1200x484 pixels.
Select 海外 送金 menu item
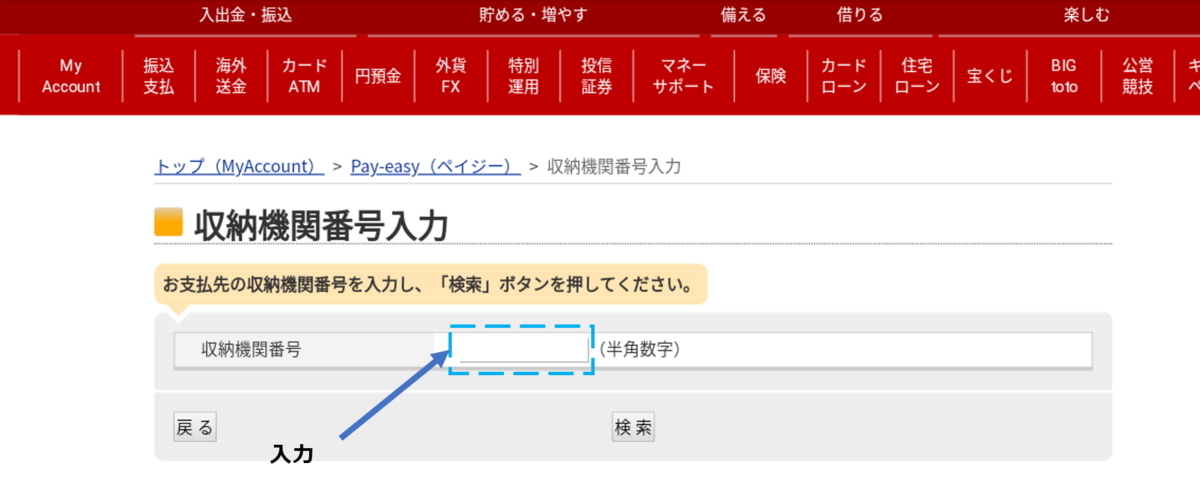(231, 76)
